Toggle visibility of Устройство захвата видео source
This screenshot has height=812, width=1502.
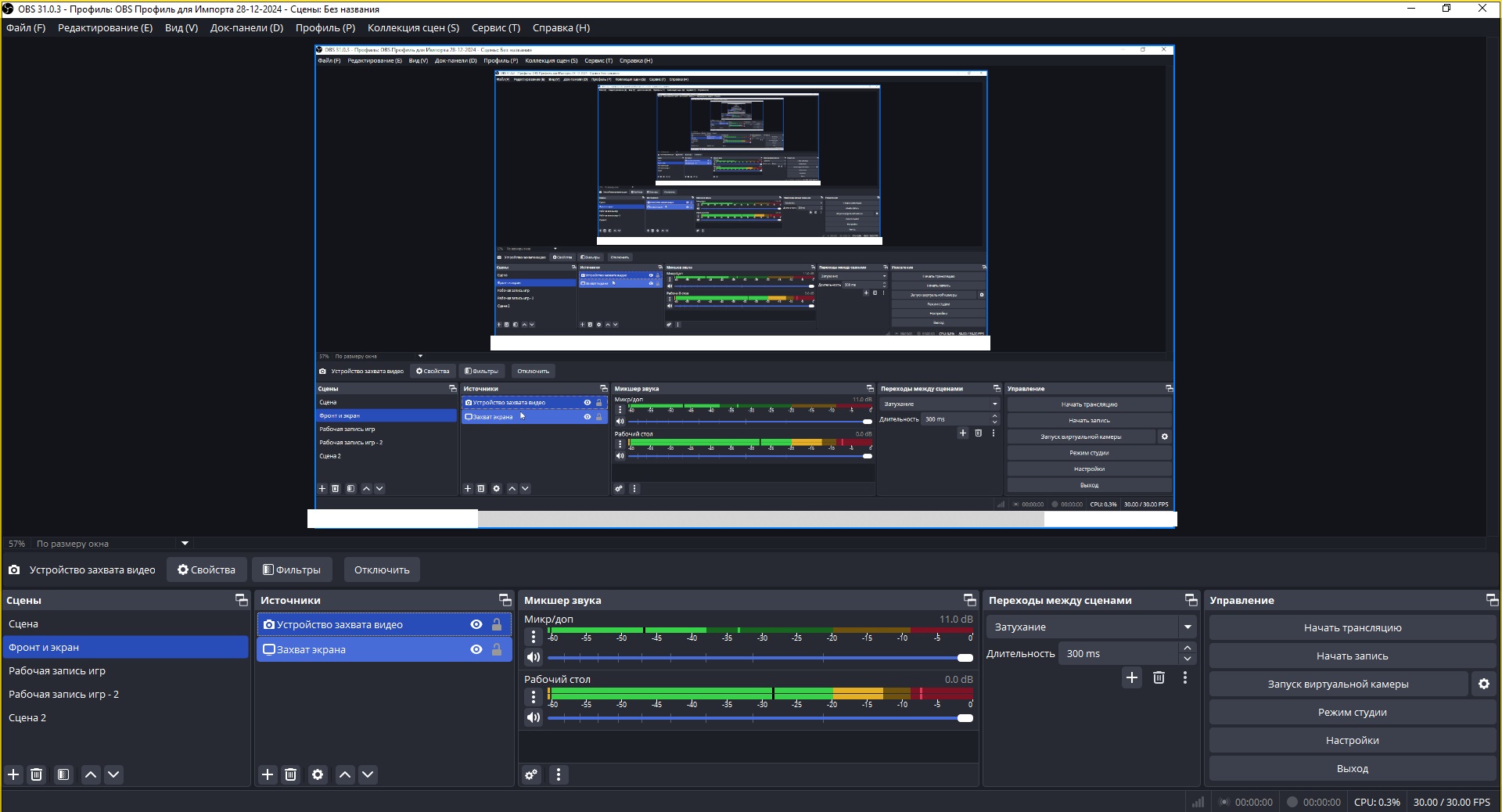[476, 624]
